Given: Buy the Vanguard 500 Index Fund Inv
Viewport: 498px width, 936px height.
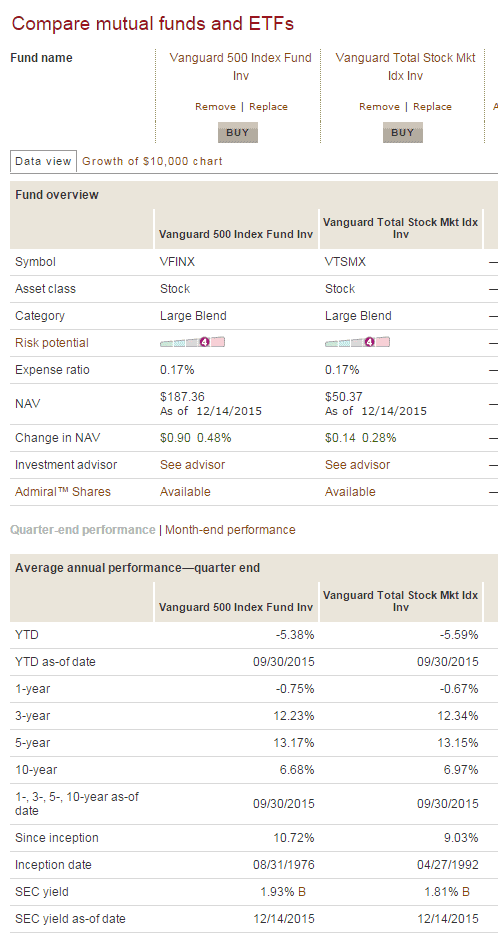Looking at the screenshot, I should [238, 133].
